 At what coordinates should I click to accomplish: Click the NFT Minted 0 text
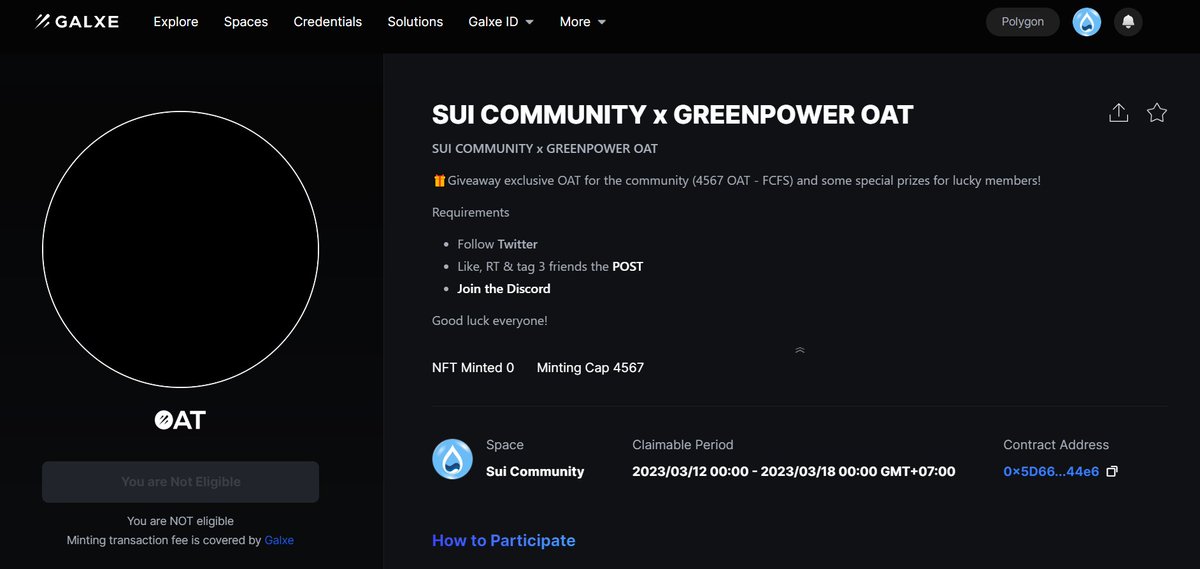[473, 368]
